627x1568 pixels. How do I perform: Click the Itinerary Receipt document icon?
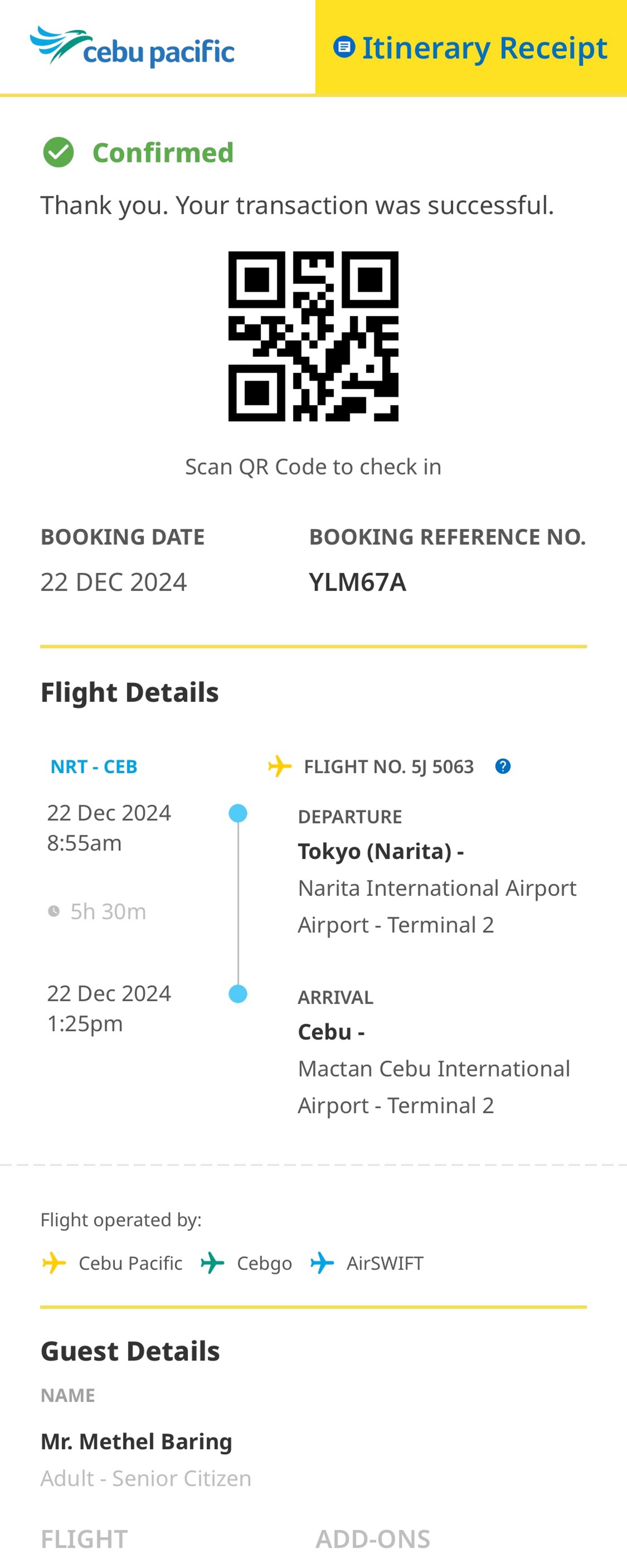pyautogui.click(x=344, y=47)
